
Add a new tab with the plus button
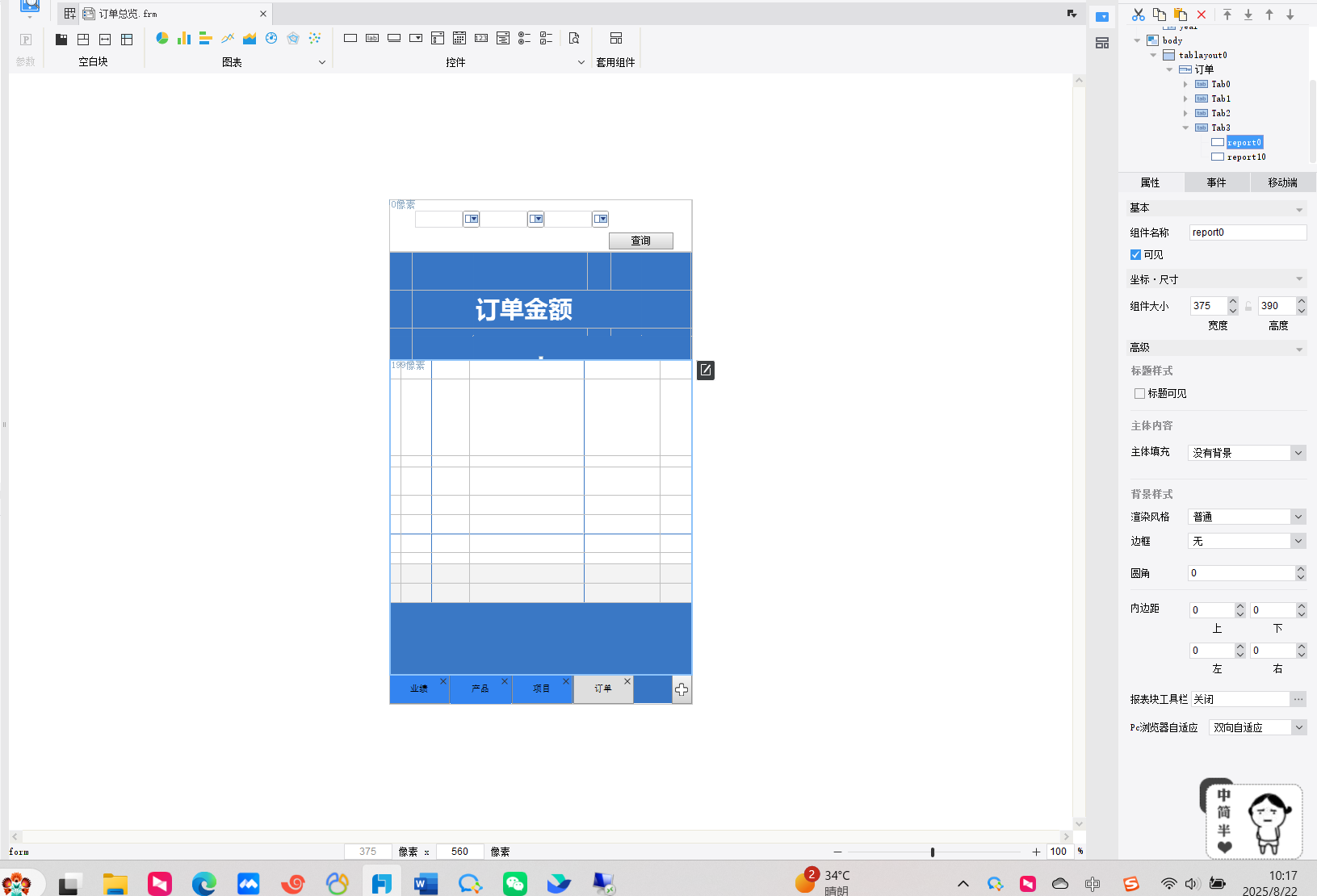point(682,689)
